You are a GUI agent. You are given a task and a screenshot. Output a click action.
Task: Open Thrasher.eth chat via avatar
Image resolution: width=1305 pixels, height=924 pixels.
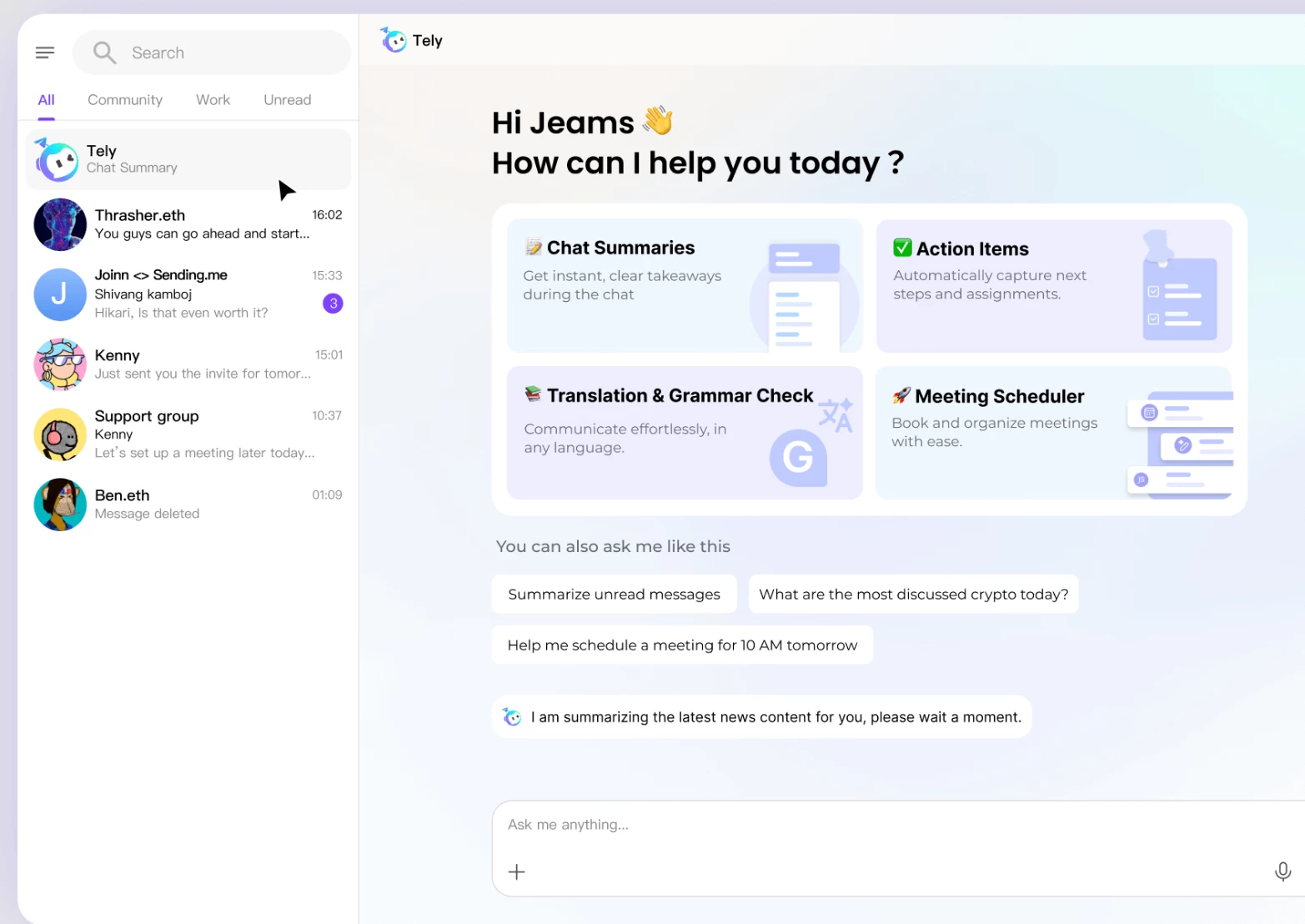tap(60, 224)
